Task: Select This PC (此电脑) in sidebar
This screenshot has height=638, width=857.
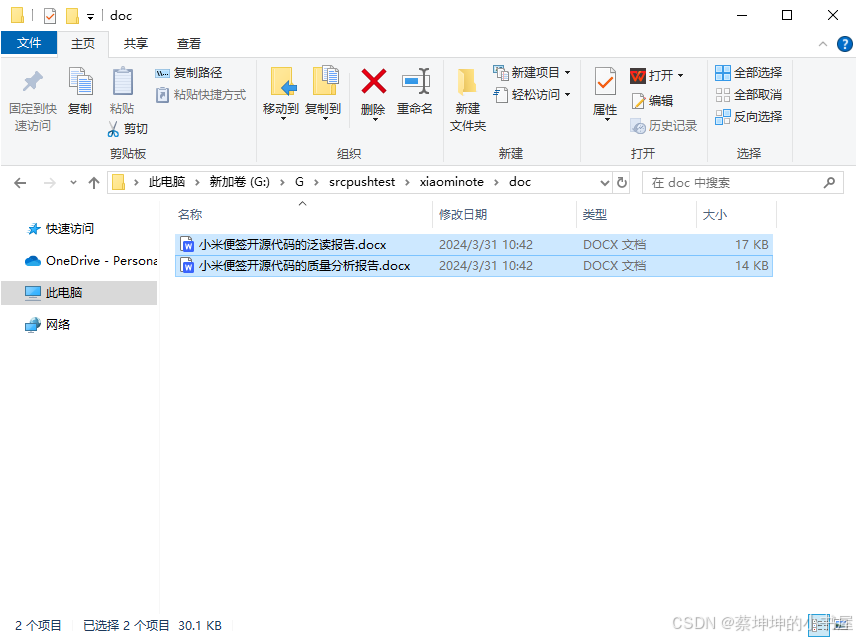Action: pyautogui.click(x=79, y=292)
